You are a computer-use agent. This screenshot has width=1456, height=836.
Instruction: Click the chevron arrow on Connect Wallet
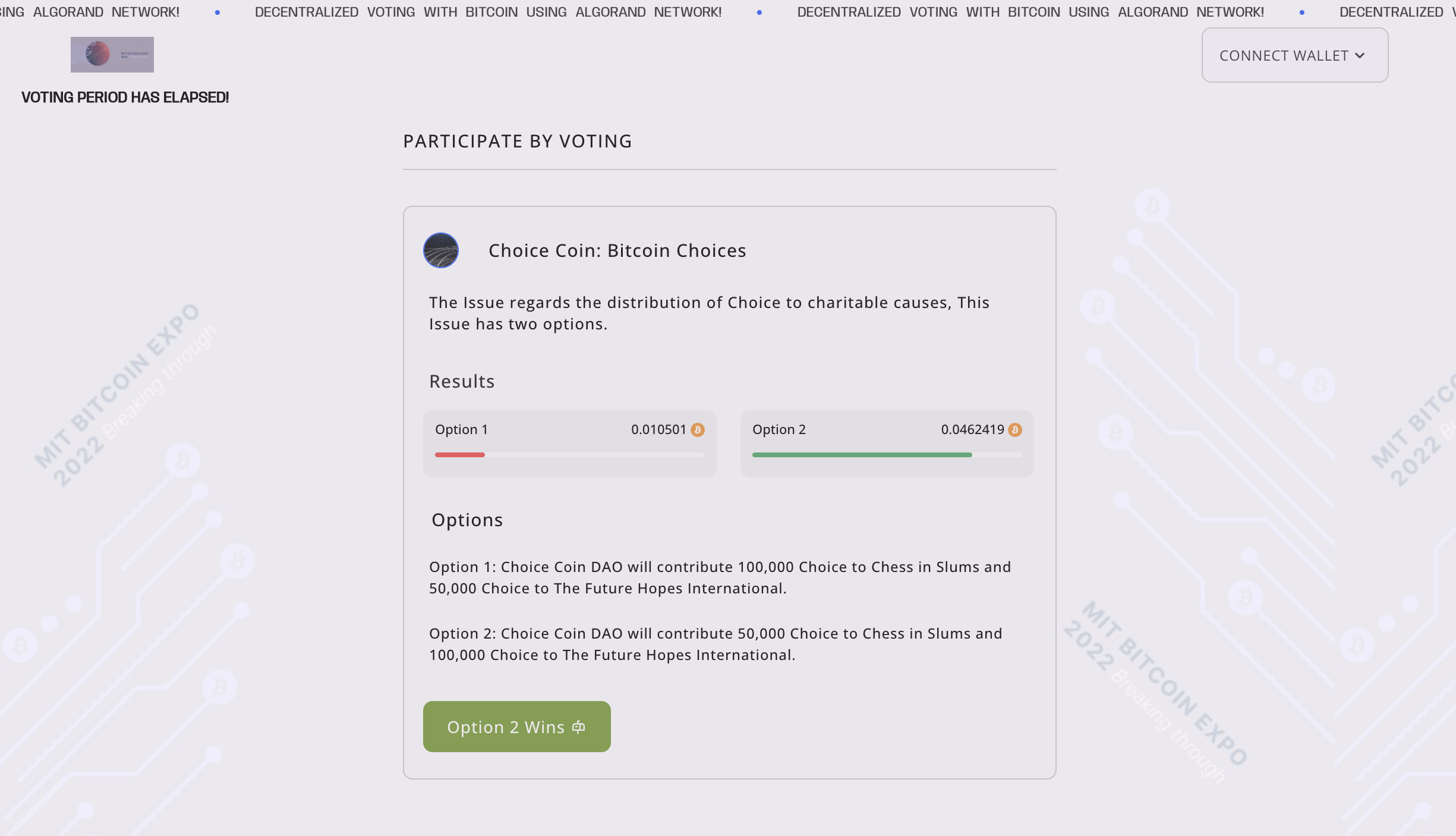click(1360, 56)
